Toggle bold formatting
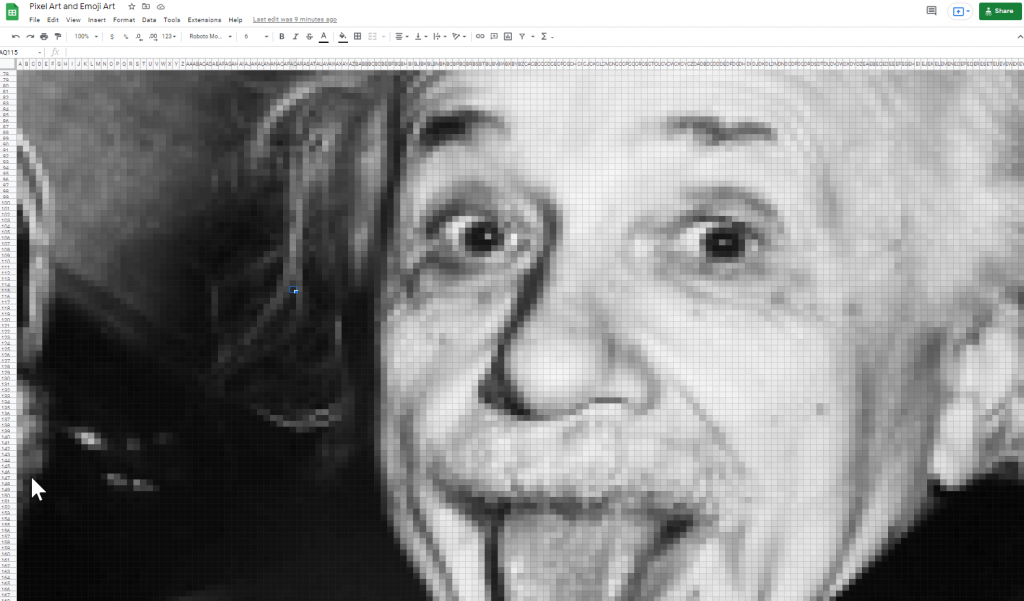 [282, 36]
